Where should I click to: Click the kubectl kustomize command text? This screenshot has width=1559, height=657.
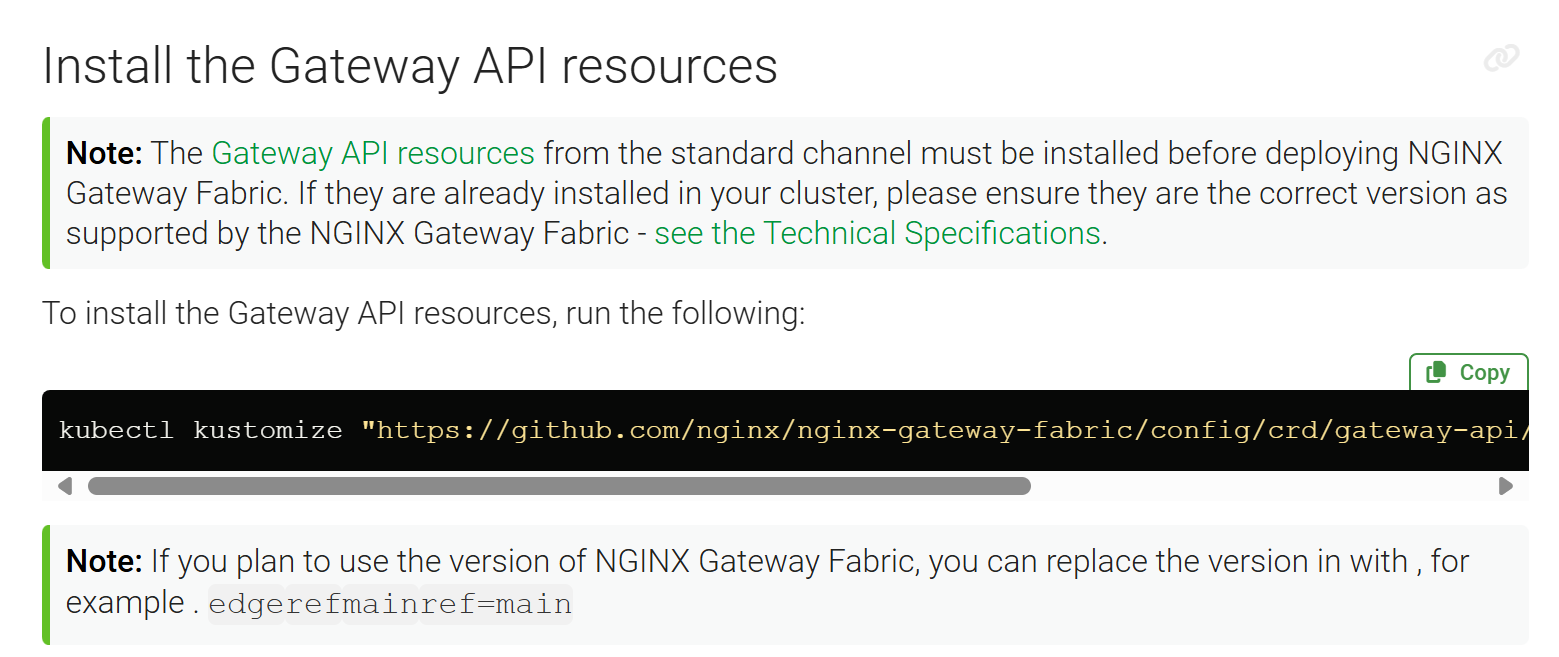tap(200, 431)
